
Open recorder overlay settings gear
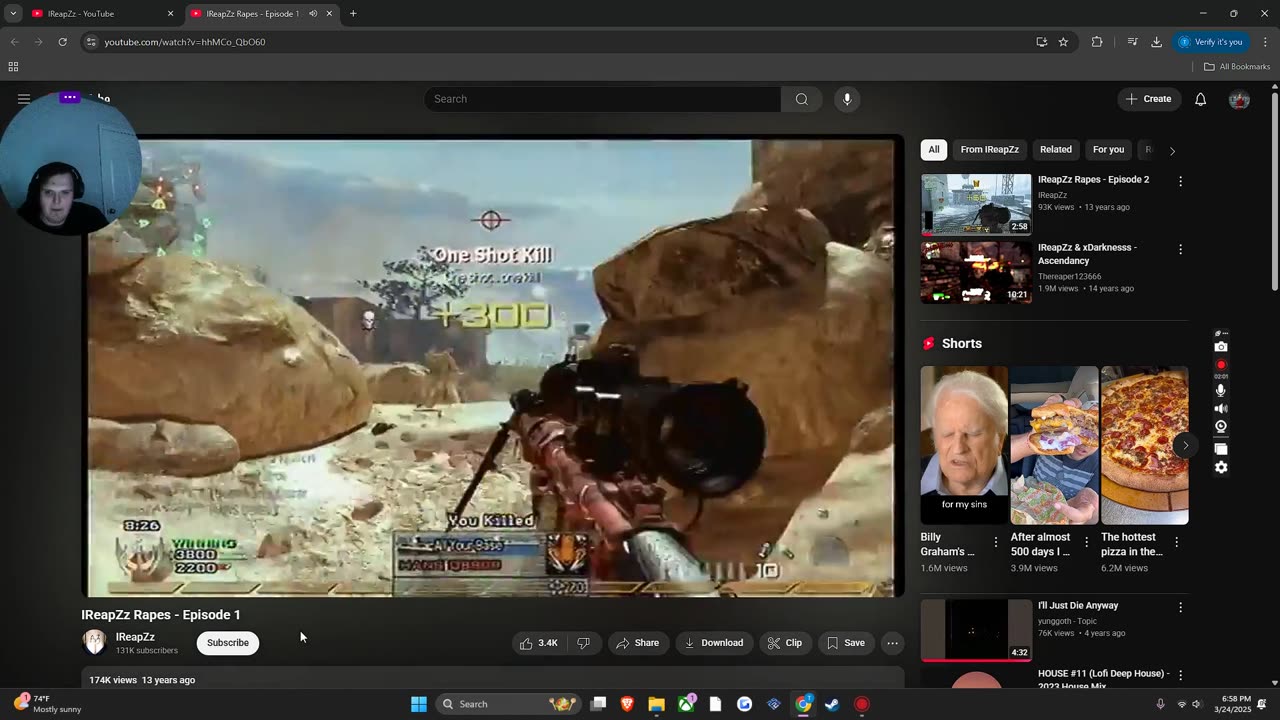[x=1221, y=467]
